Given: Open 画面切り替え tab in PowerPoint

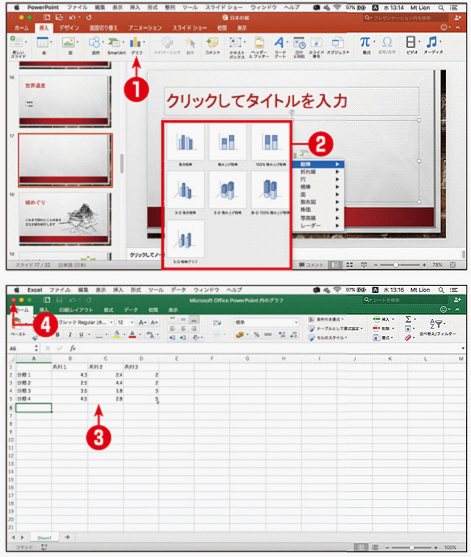Looking at the screenshot, I should 103,28.
